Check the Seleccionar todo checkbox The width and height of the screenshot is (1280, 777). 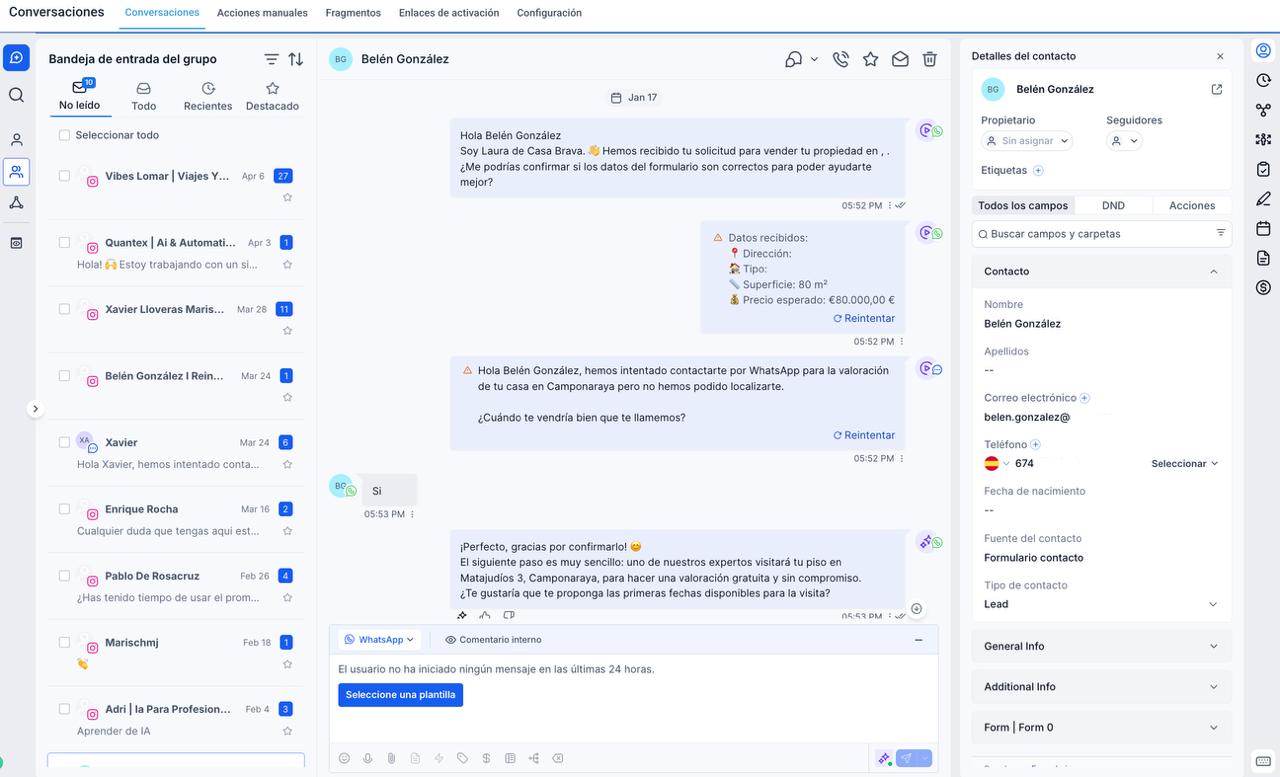click(65, 135)
